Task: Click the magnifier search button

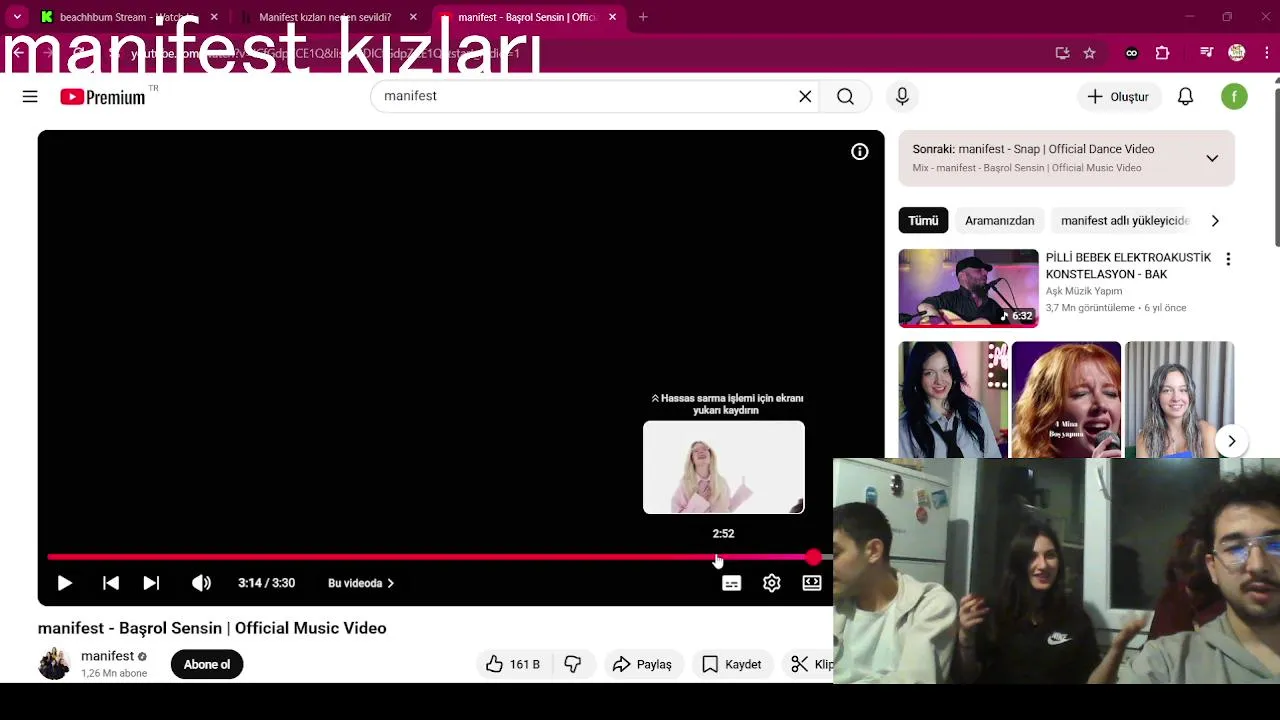Action: point(845,96)
